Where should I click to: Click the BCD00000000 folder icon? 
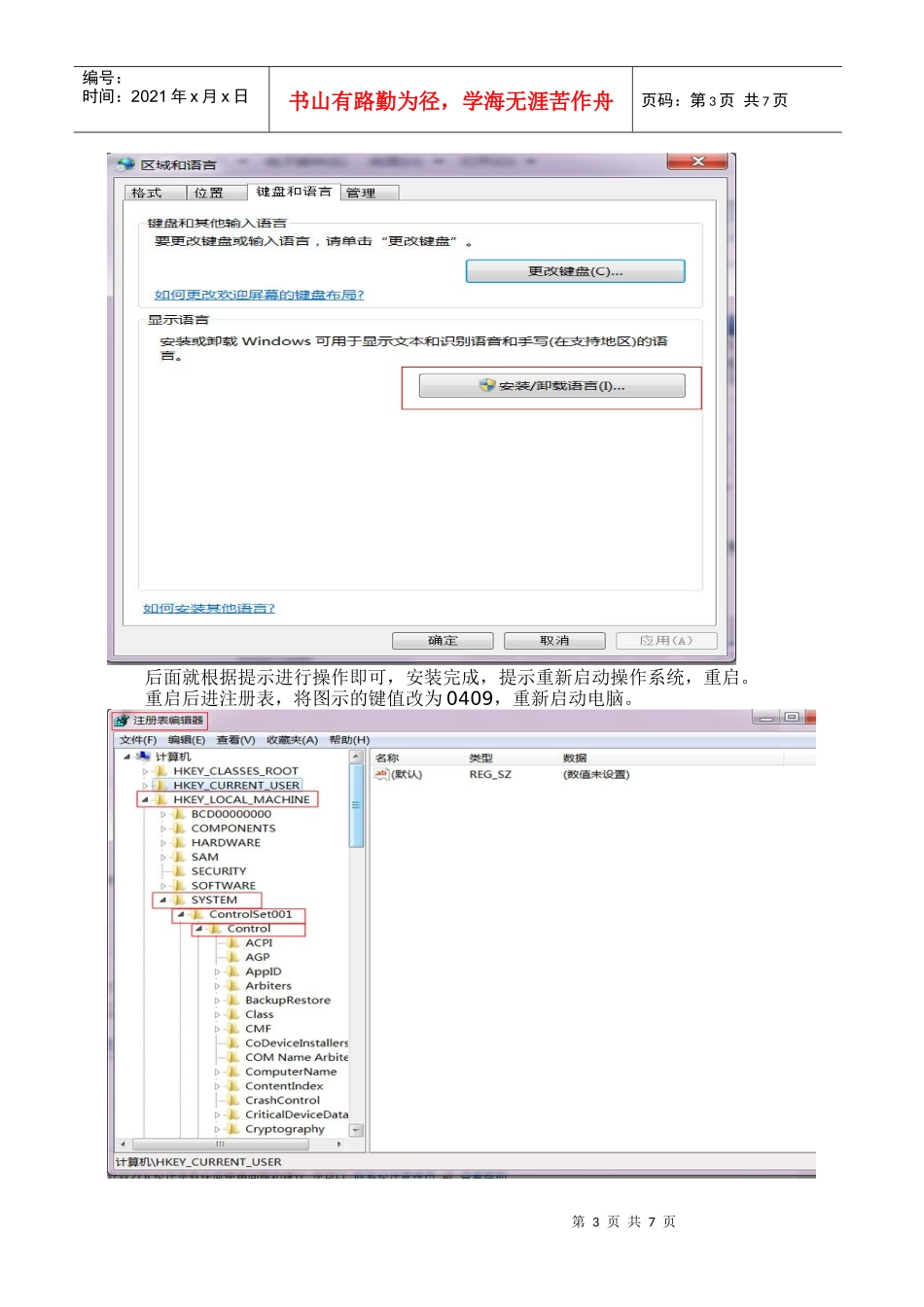click(x=180, y=814)
